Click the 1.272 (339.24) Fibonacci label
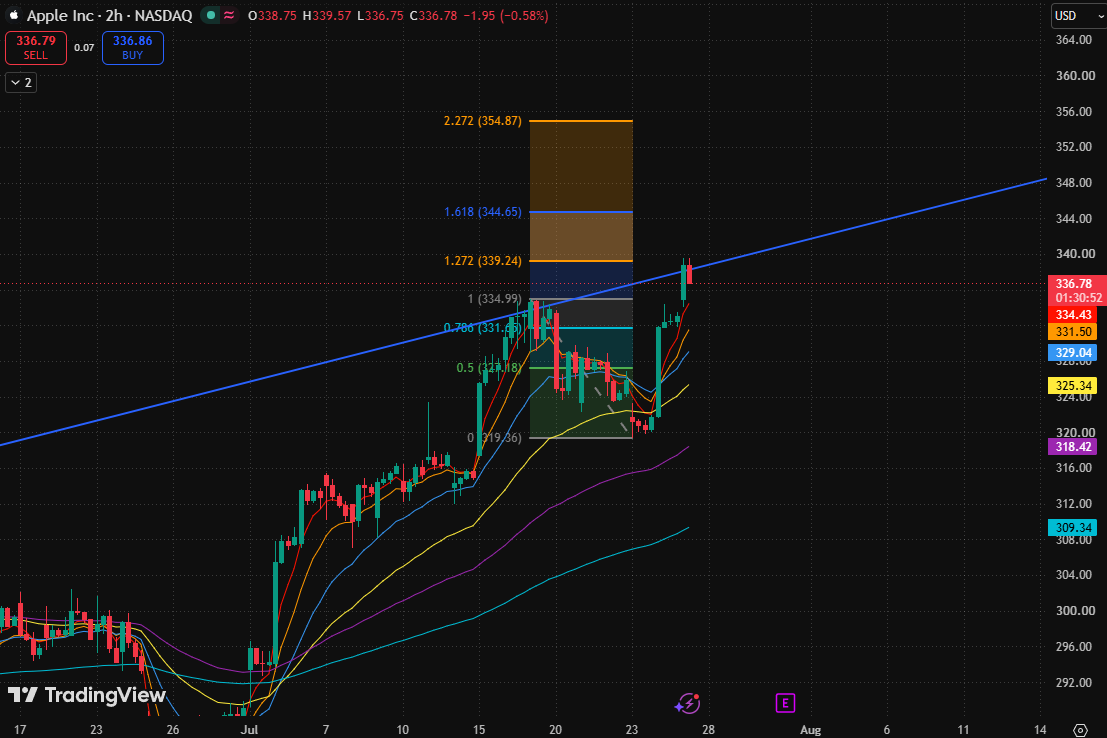The image size is (1107, 738). coord(483,261)
